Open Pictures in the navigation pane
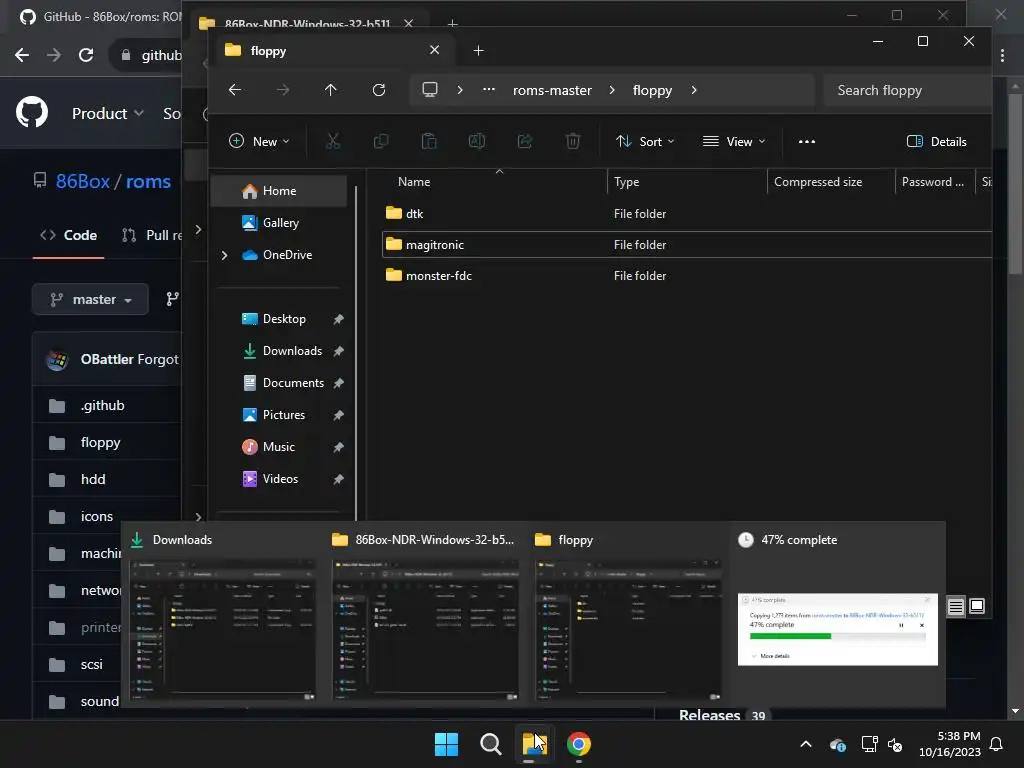The height and width of the screenshot is (768, 1024). tap(283, 415)
